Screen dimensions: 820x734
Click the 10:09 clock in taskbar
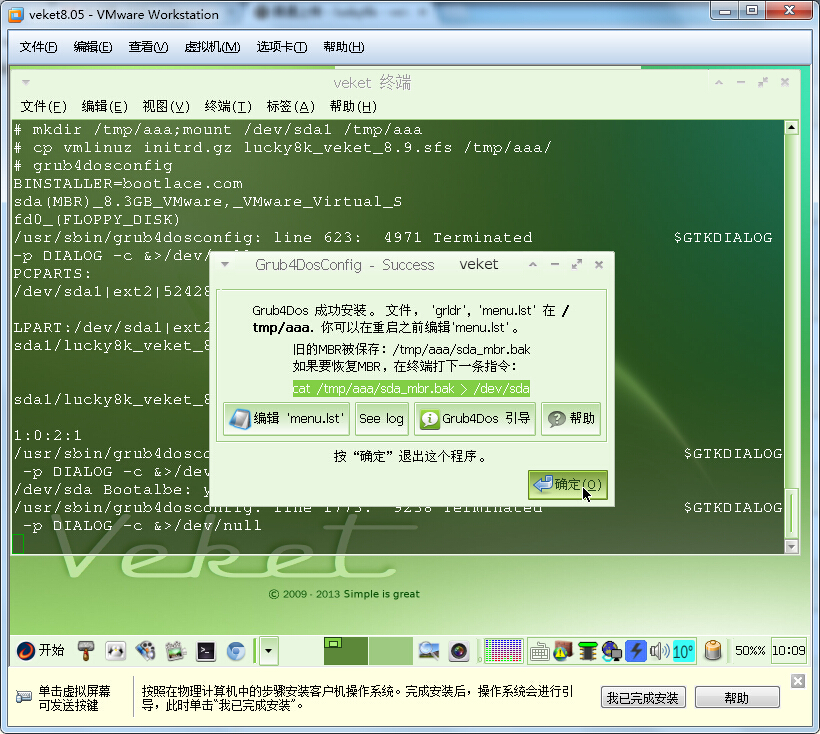click(x=789, y=651)
